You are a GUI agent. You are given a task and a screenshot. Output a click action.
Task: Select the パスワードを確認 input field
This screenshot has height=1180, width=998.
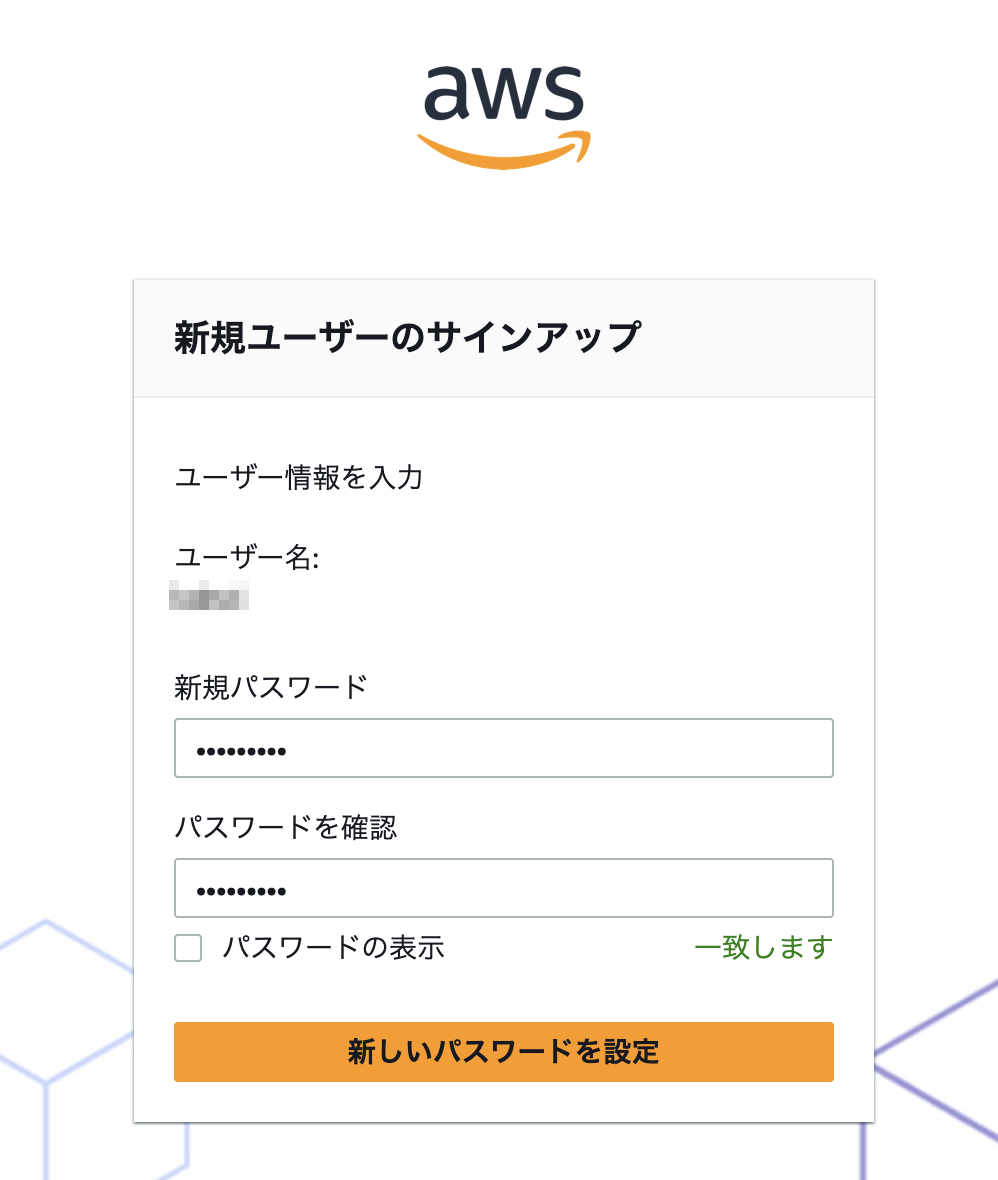(x=503, y=887)
